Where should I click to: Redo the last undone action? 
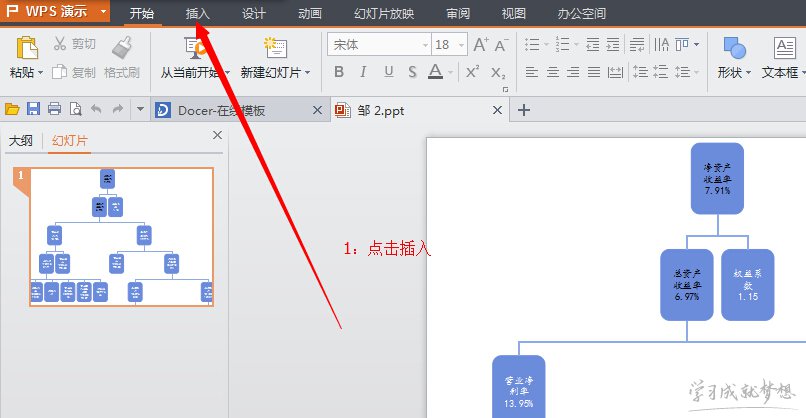(x=118, y=109)
